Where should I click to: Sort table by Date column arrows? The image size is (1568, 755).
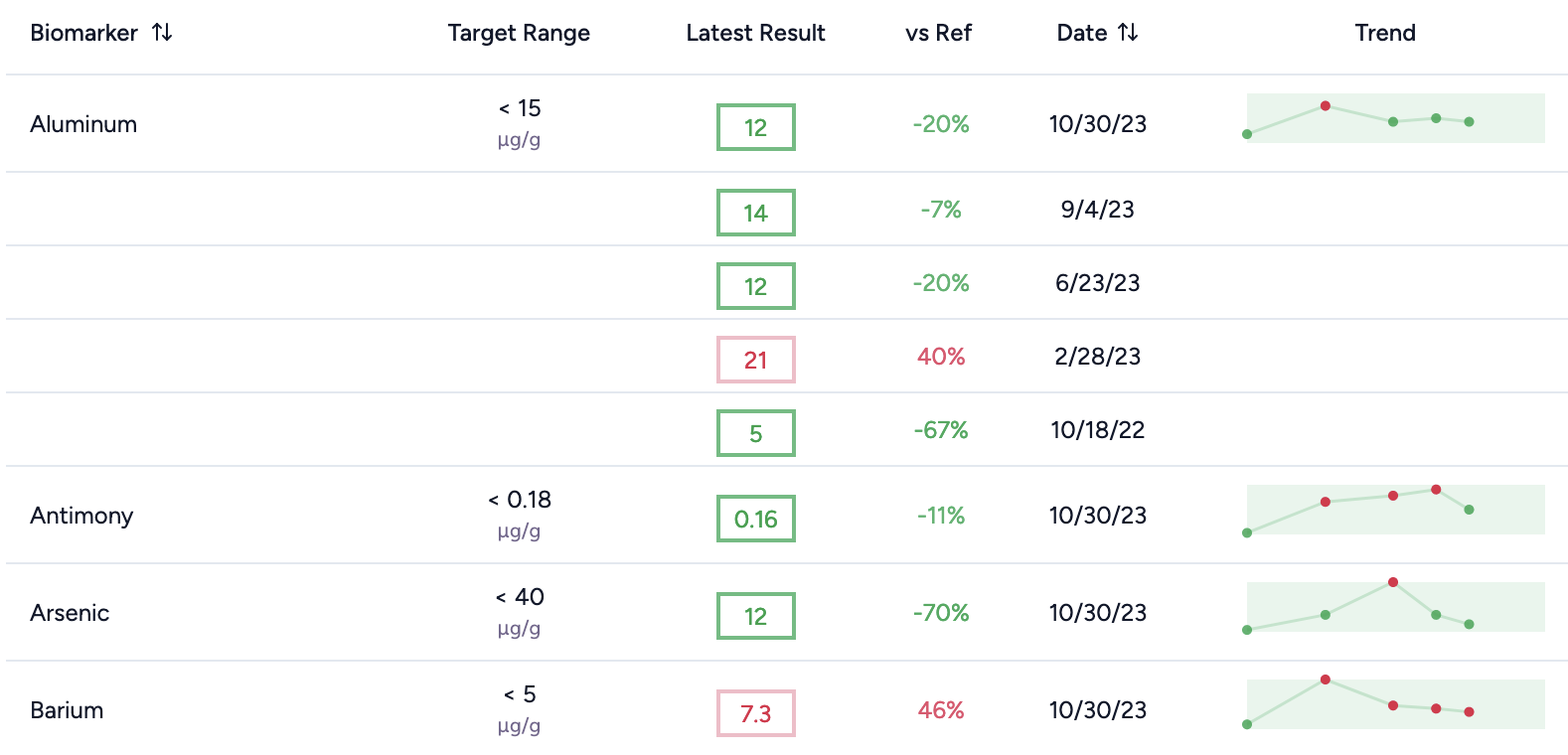coord(1128,33)
